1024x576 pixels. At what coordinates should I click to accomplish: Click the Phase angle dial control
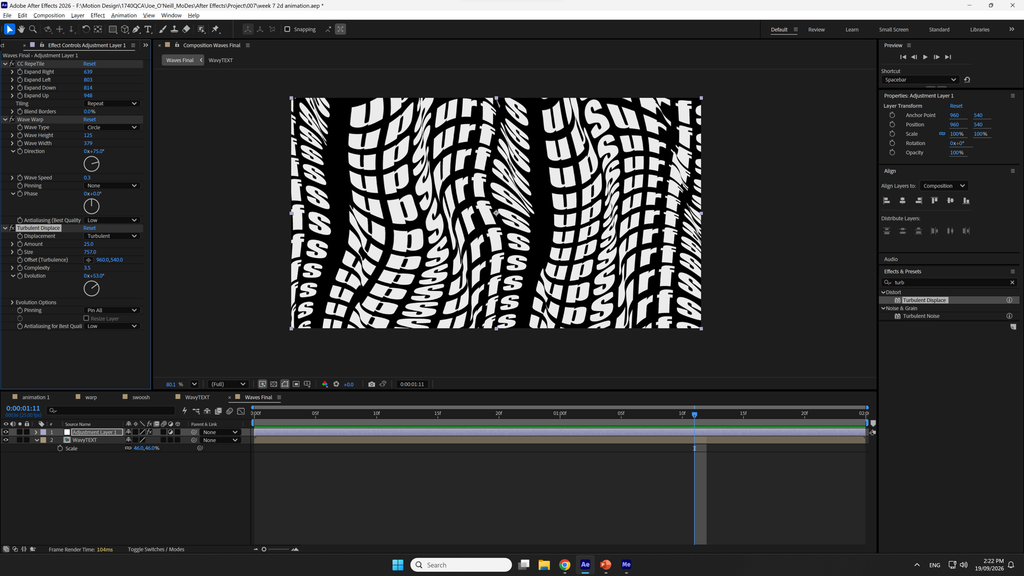click(91, 206)
